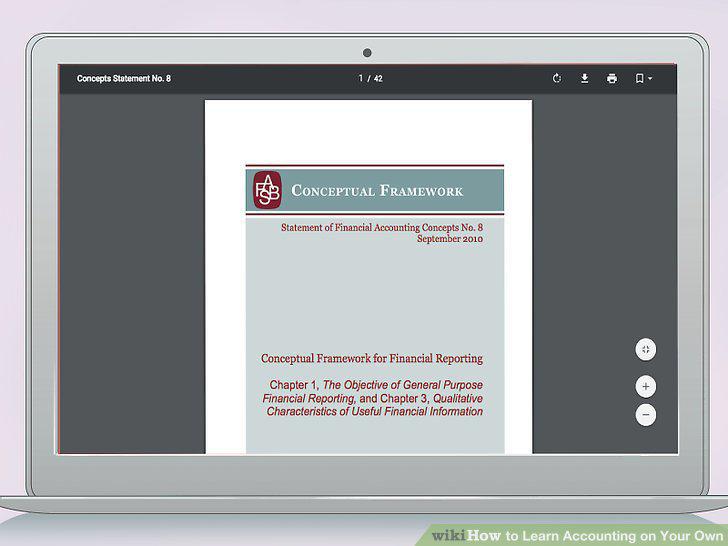Click the FASB logo on the cover
The width and height of the screenshot is (728, 546).
pyautogui.click(x=267, y=190)
